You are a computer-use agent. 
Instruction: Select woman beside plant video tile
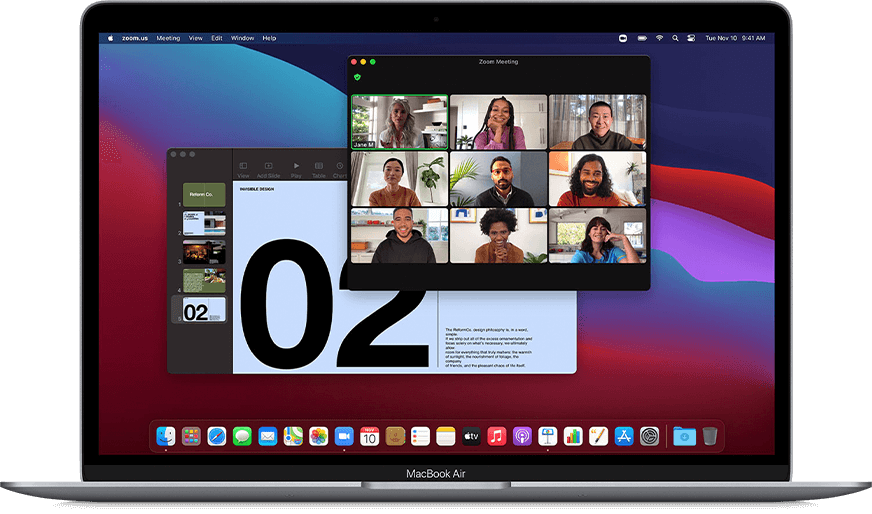(399, 179)
